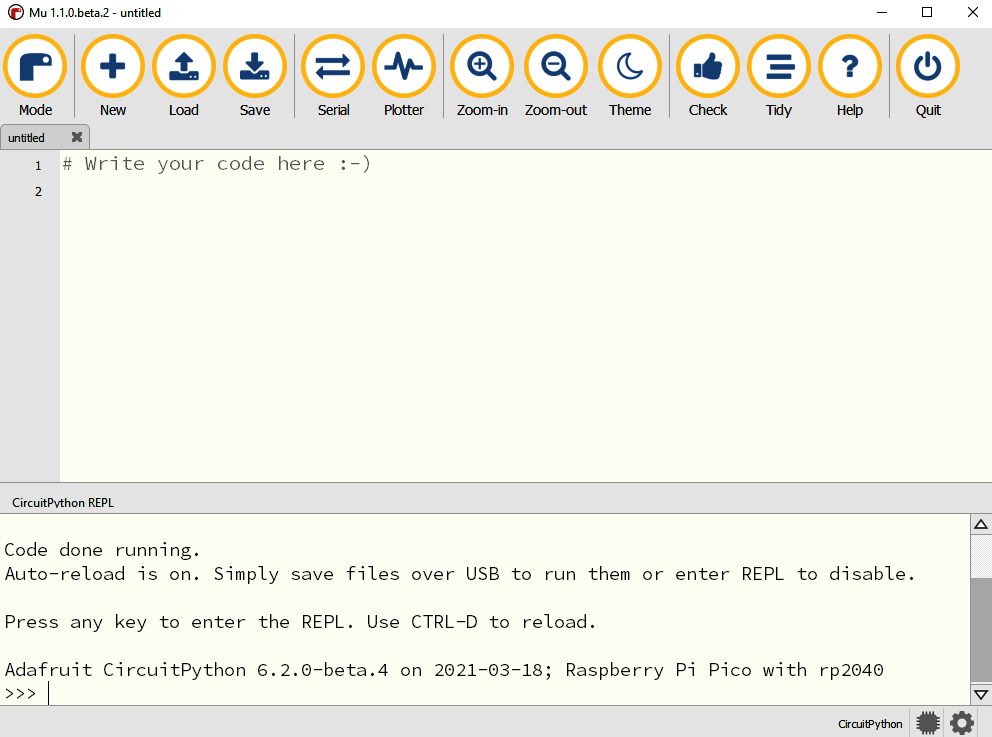This screenshot has height=737, width=992.
Task: Create a New file
Action: click(113, 76)
